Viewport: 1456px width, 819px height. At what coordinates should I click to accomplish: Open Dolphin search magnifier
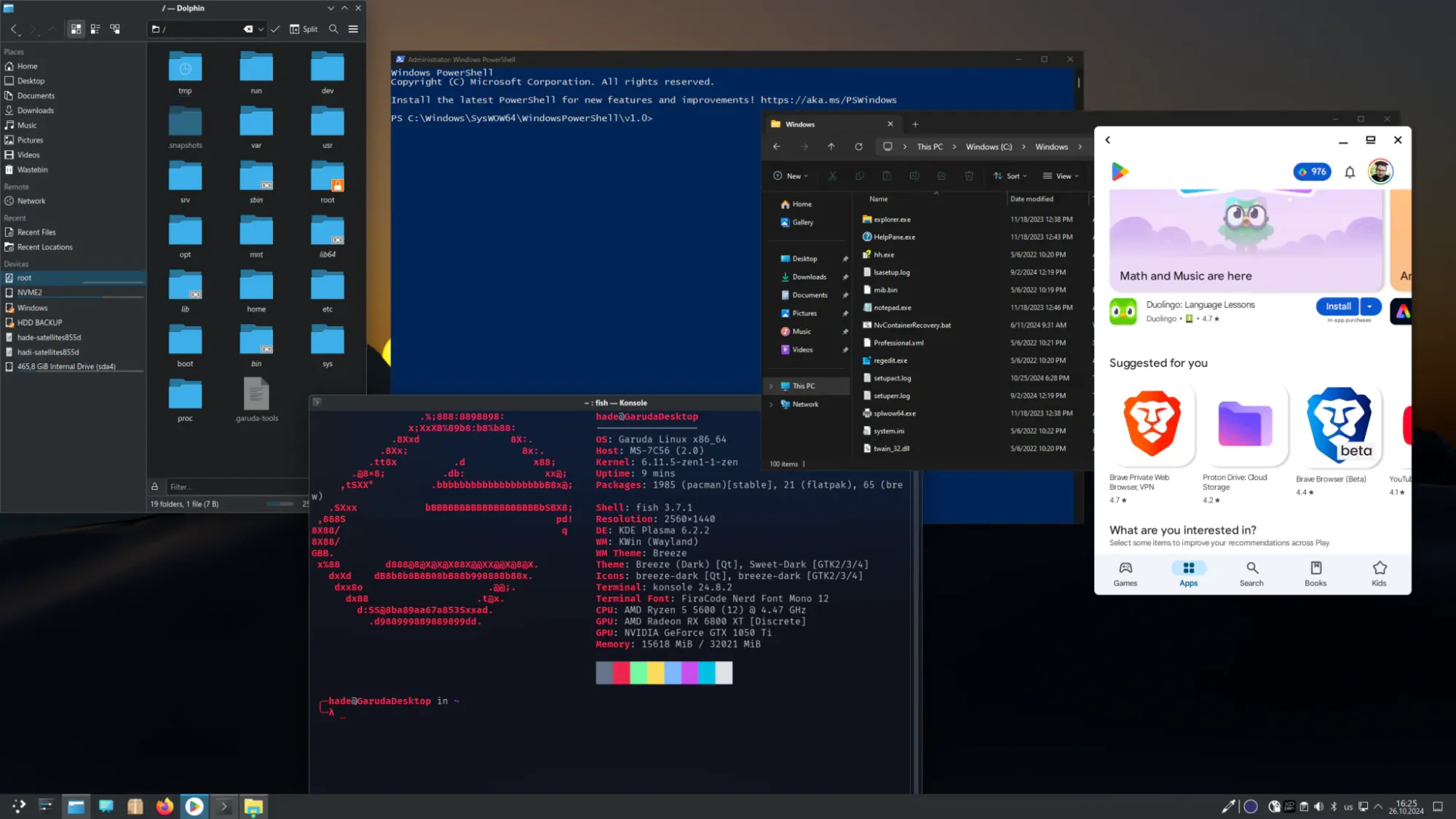[x=333, y=29]
